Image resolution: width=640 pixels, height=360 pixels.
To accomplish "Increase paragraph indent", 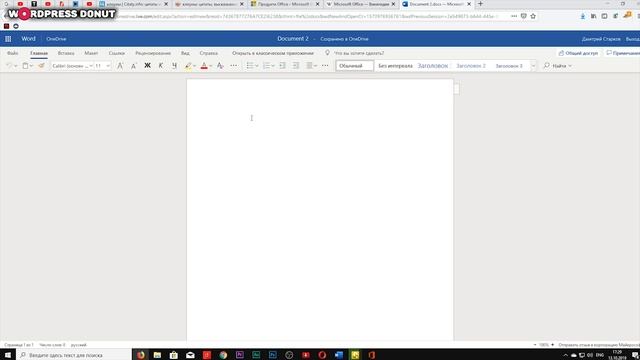I will 296,66.
